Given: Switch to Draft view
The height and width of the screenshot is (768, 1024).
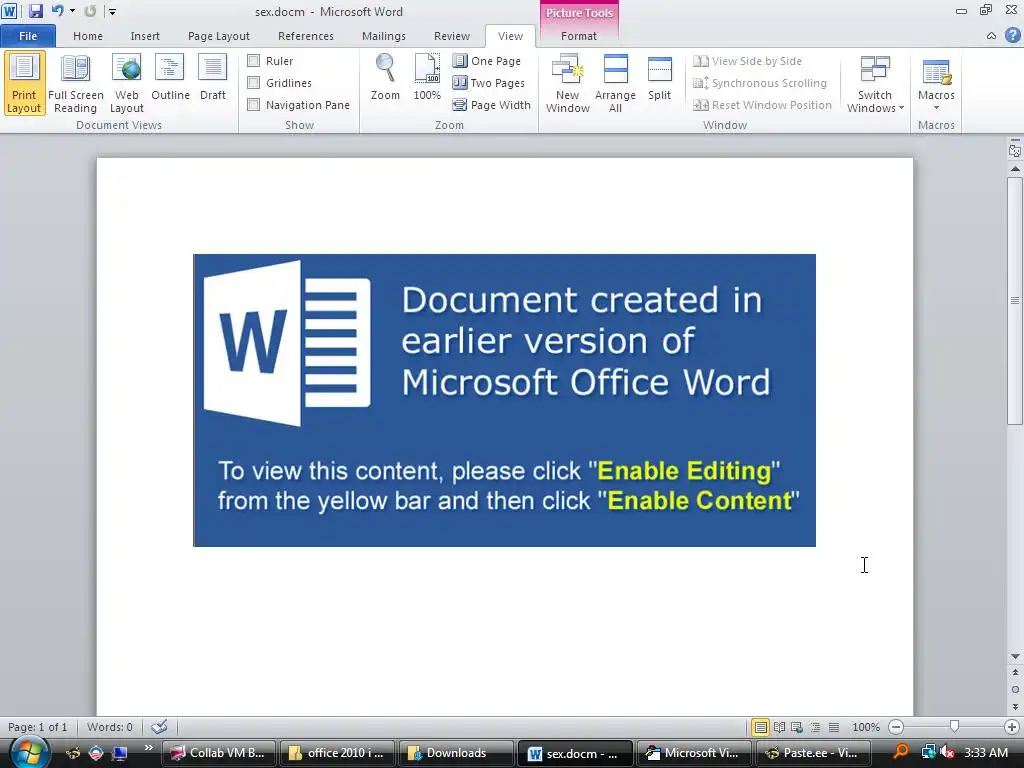Looking at the screenshot, I should pyautogui.click(x=213, y=78).
